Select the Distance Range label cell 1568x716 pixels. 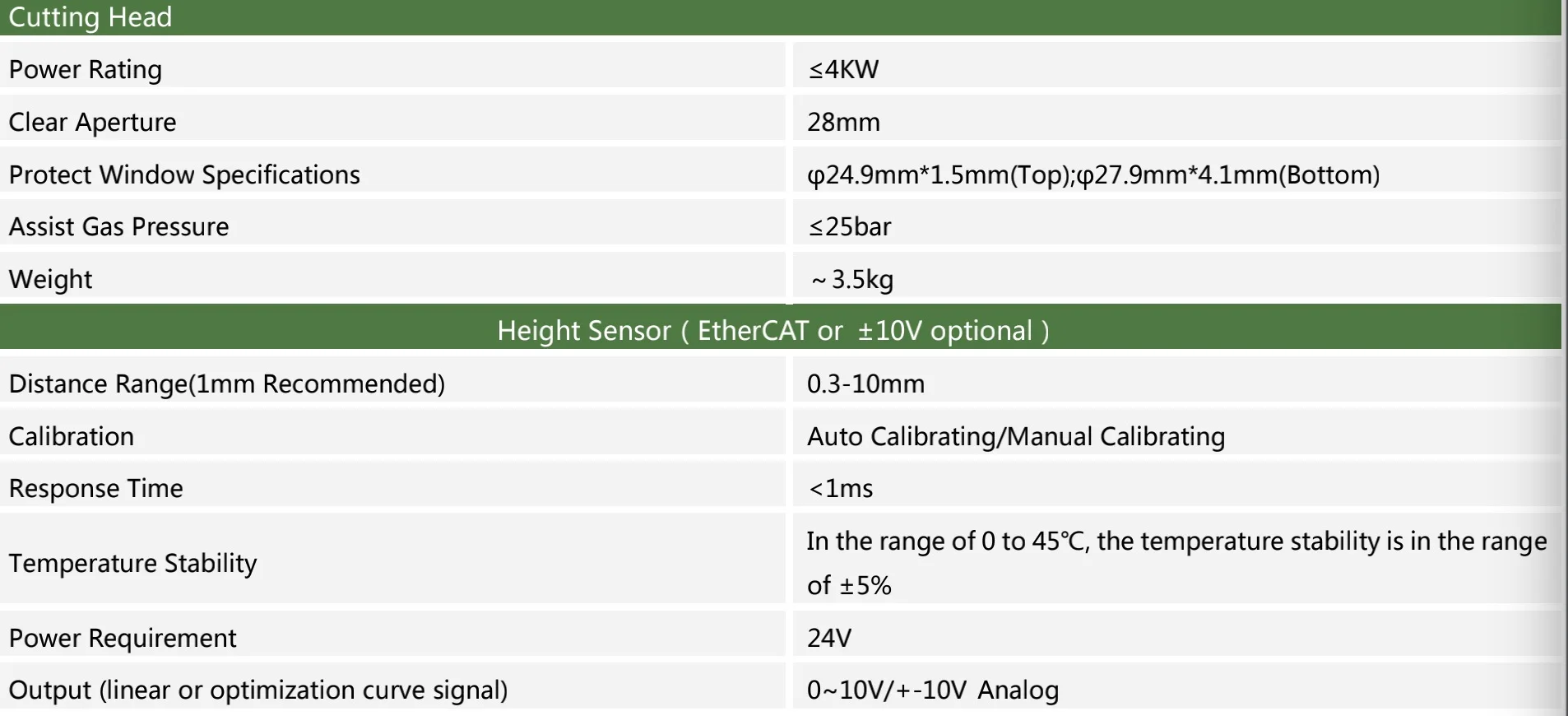(x=227, y=384)
